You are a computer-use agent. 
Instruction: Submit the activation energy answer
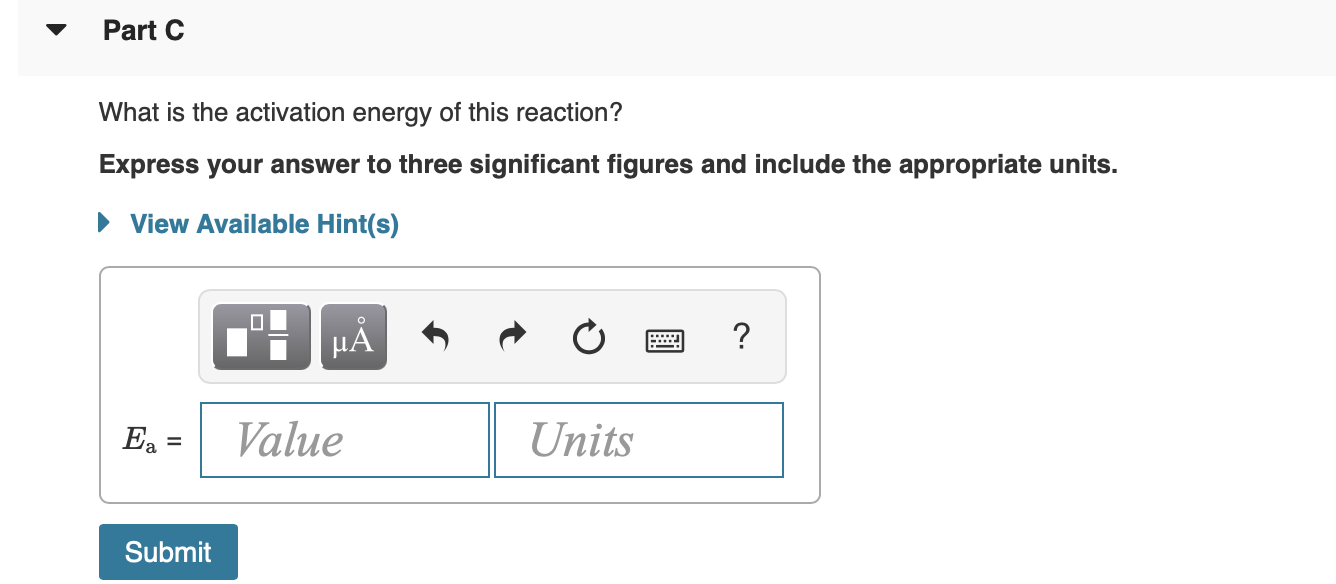click(x=168, y=551)
